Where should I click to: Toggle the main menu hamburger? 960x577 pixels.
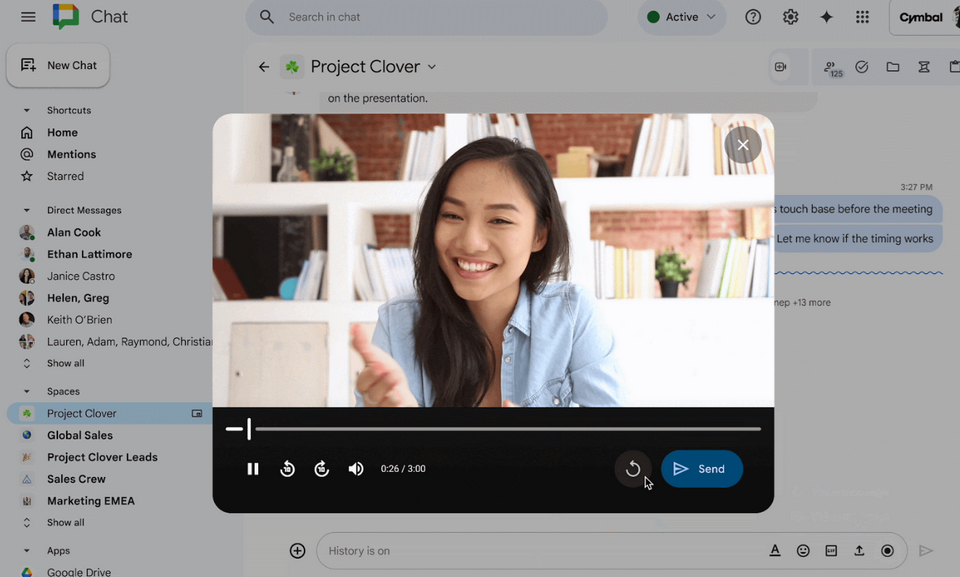click(x=28, y=17)
